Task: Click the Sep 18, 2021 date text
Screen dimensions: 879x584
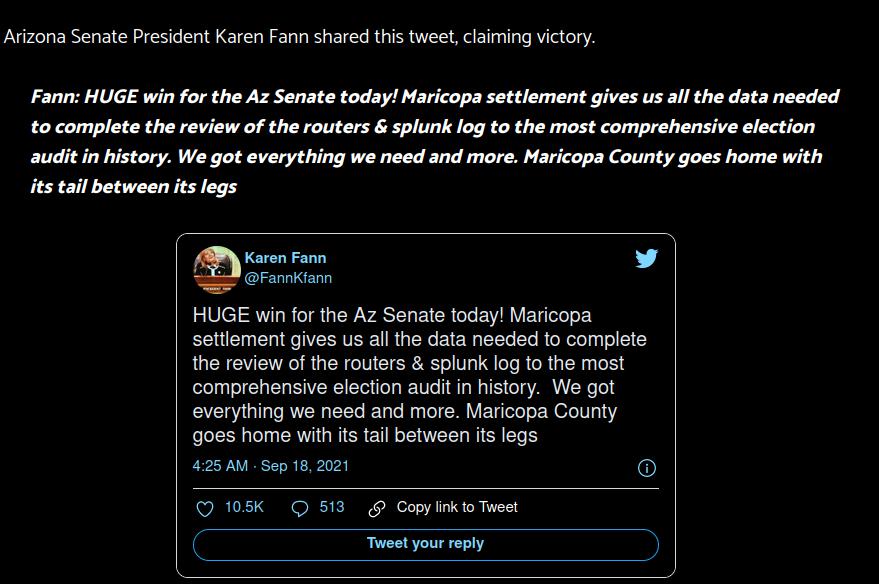Action: click(305, 466)
